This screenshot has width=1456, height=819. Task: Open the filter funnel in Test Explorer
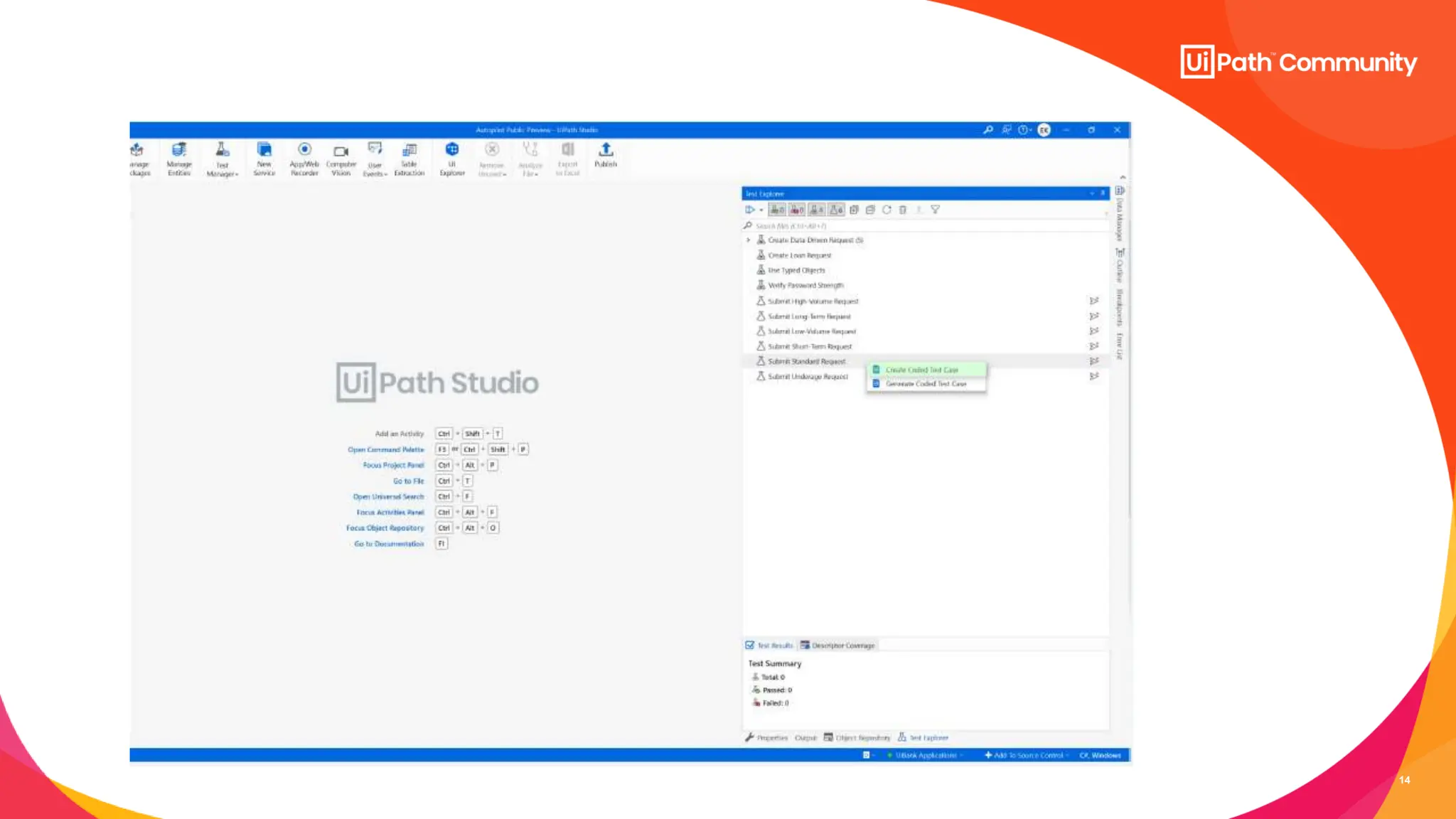click(936, 210)
